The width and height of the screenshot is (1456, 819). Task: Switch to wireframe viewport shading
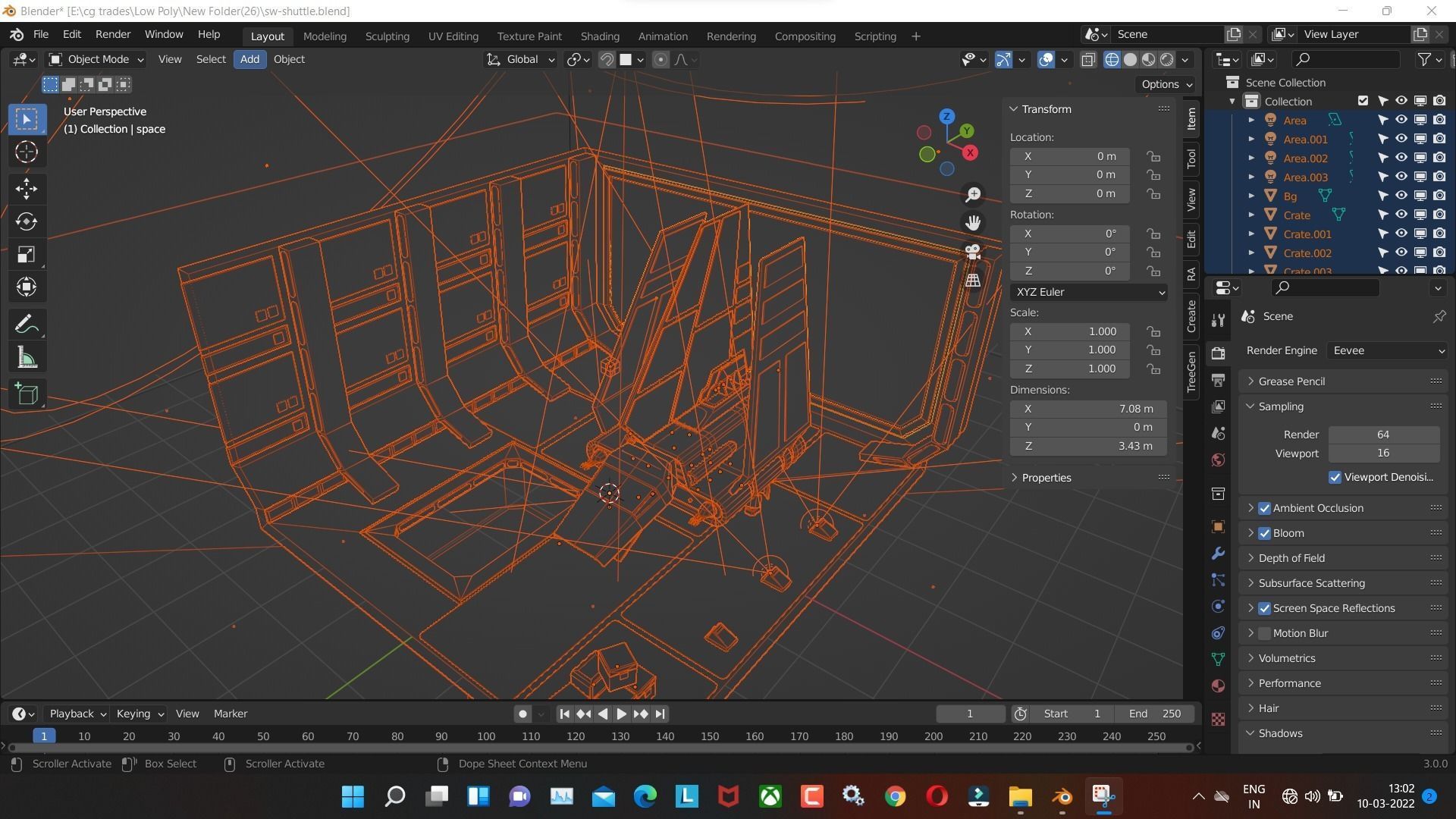[1112, 60]
